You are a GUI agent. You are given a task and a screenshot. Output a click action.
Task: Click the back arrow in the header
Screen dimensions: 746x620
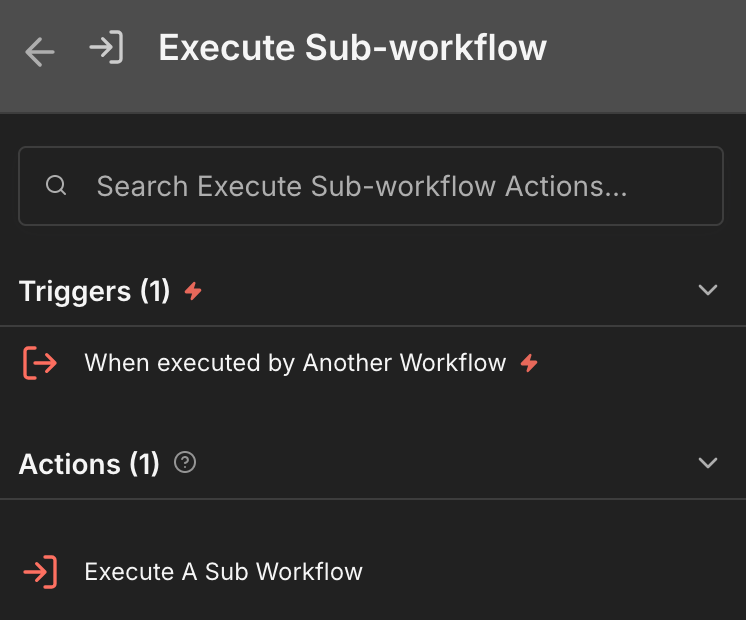pos(40,51)
